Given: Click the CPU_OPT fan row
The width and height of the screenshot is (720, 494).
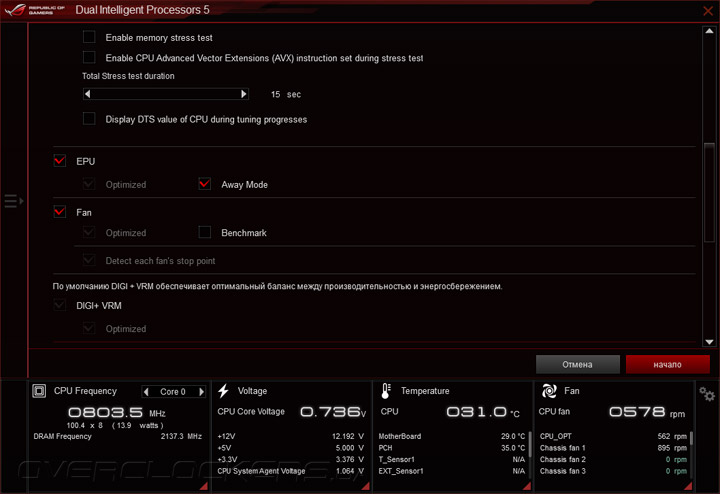Looking at the screenshot, I should click(x=613, y=436).
